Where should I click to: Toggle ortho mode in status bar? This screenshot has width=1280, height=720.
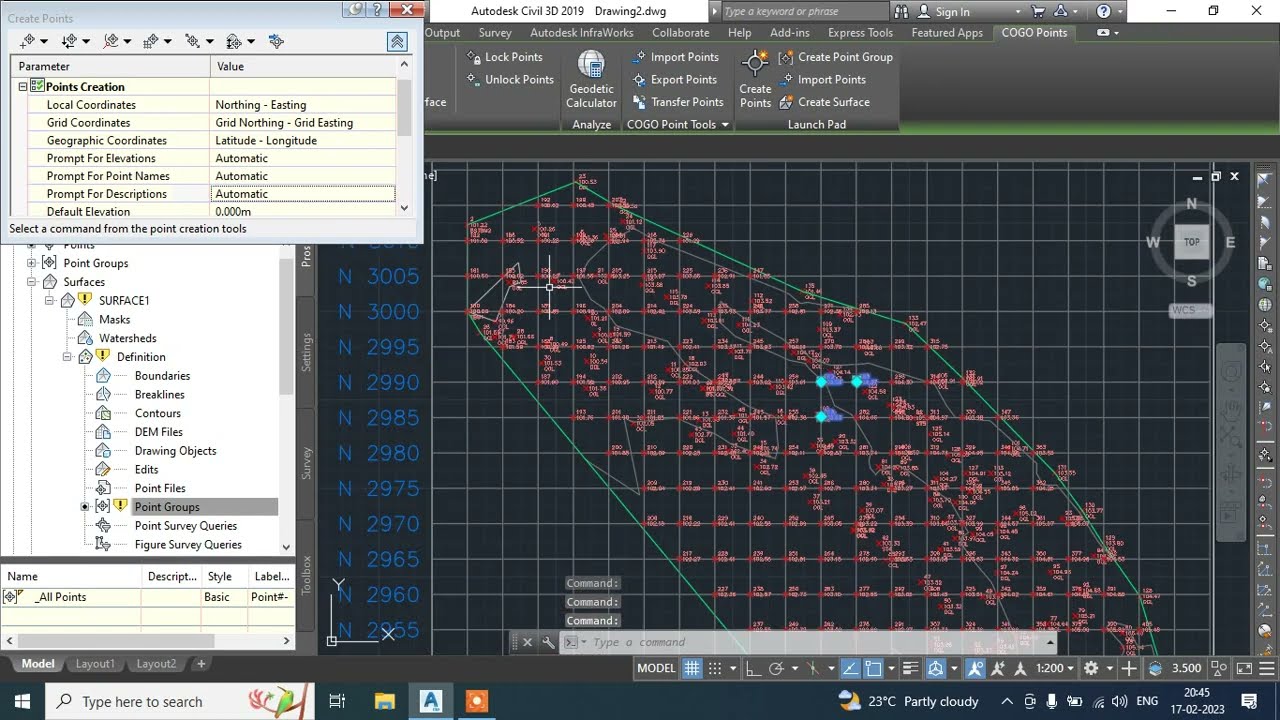click(x=752, y=668)
